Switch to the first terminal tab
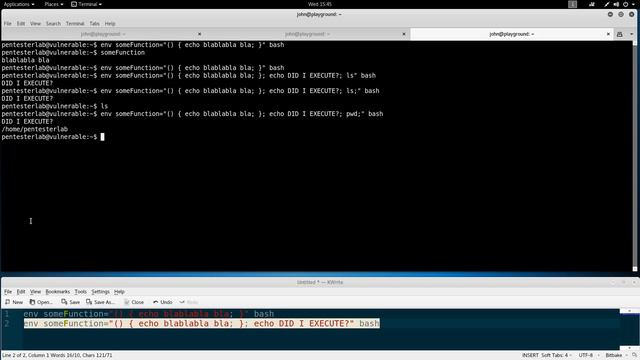 [102, 34]
